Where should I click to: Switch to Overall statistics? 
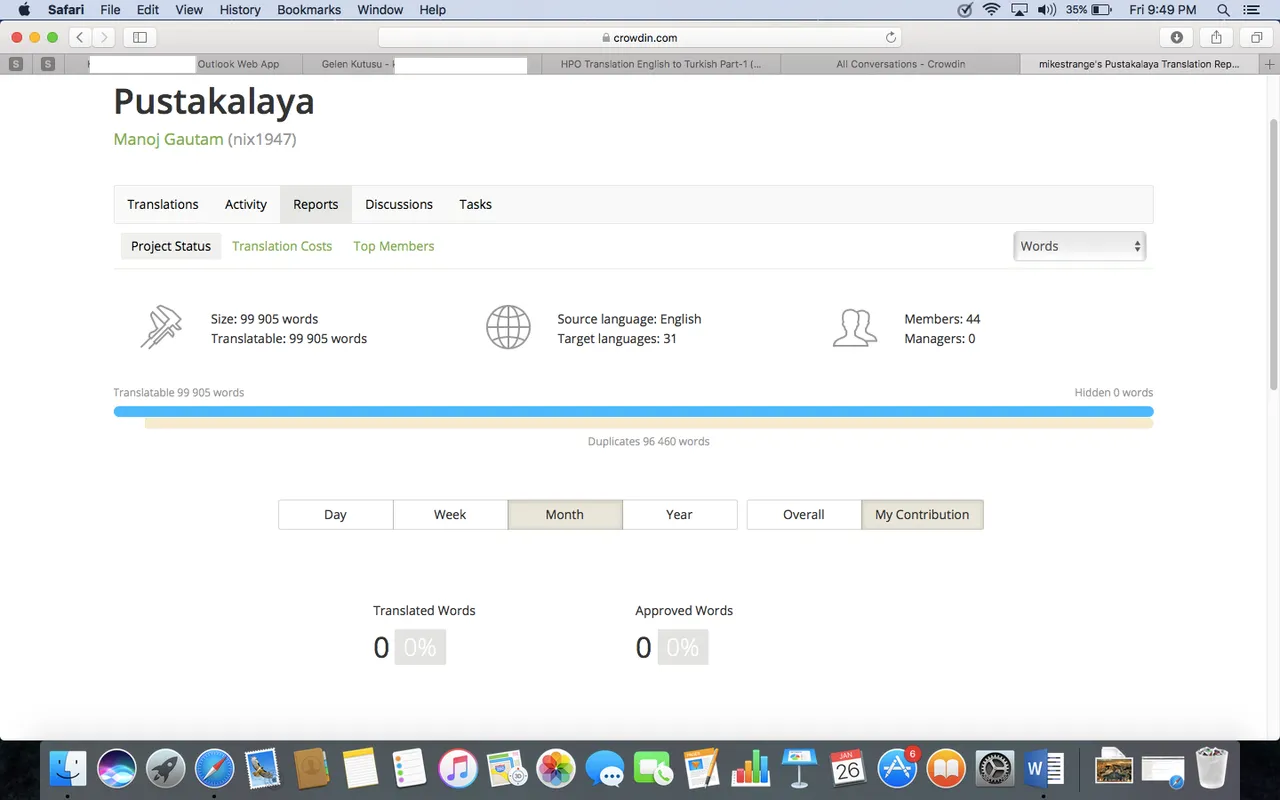[x=804, y=514]
